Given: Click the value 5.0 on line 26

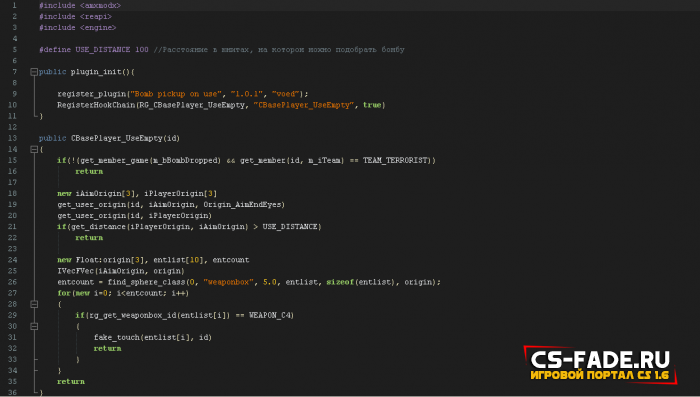Looking at the screenshot, I should pyautogui.click(x=270, y=282).
